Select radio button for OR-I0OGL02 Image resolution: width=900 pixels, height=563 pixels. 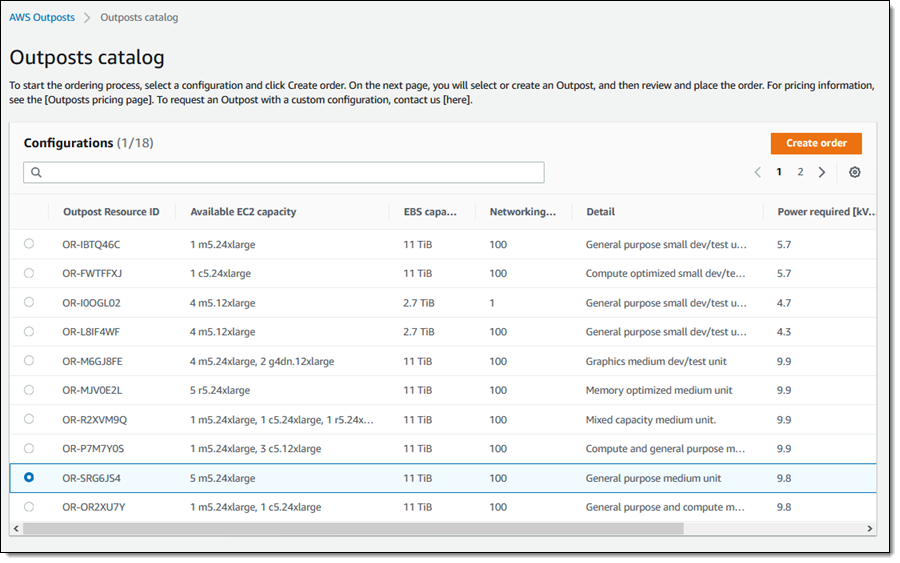(x=29, y=302)
